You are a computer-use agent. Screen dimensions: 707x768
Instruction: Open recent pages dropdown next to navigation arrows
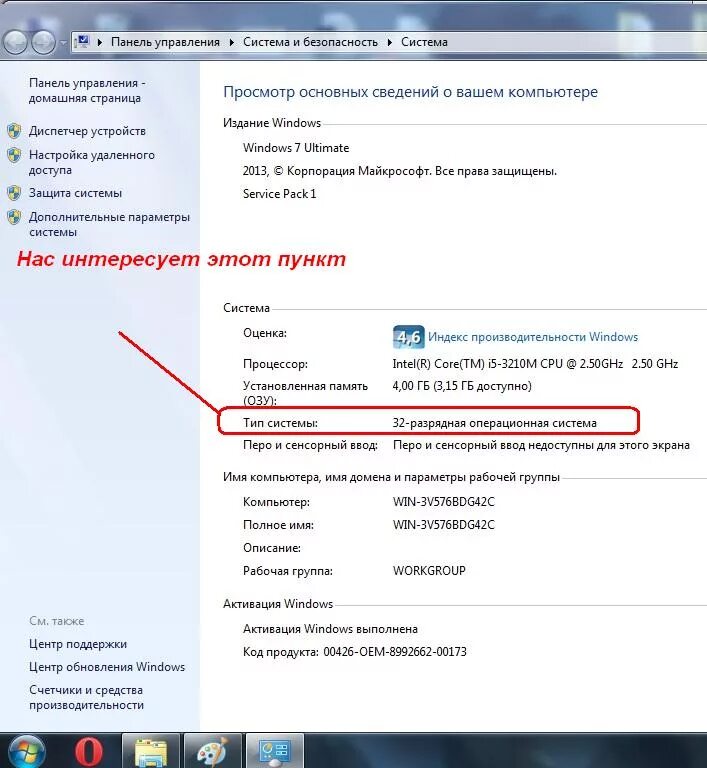point(64,43)
